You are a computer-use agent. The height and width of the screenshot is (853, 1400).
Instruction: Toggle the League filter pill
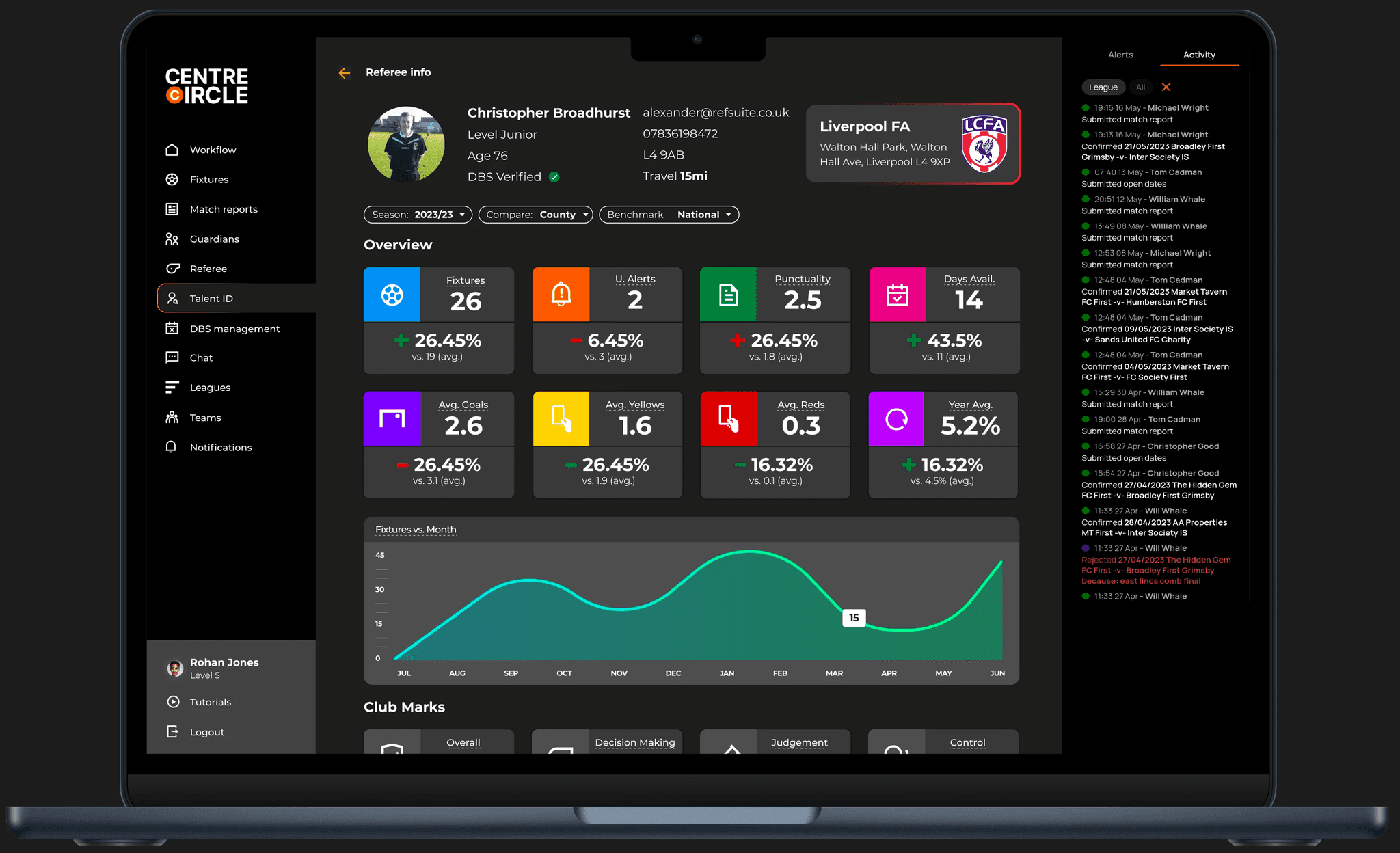point(1103,87)
